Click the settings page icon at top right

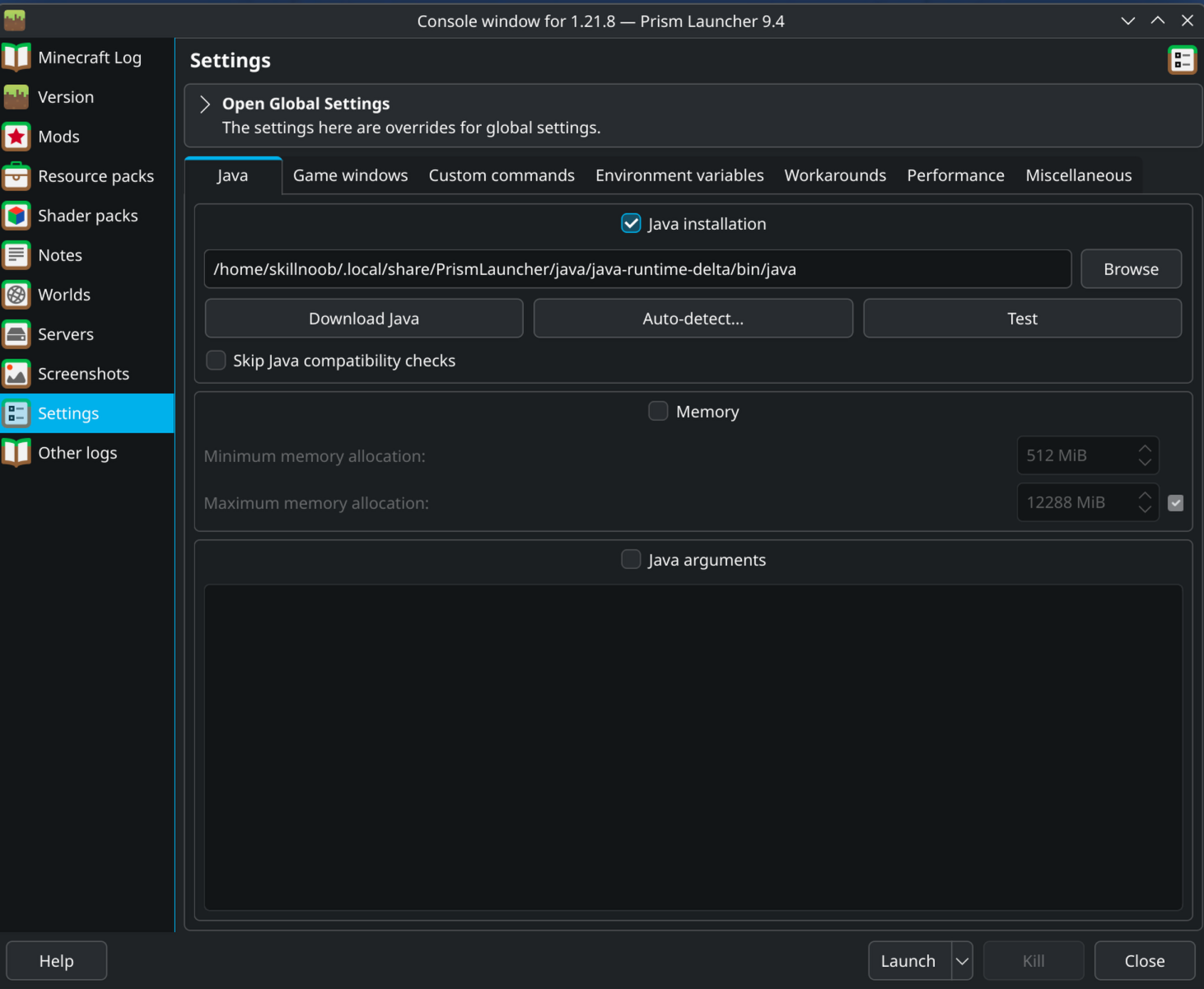pos(1183,60)
